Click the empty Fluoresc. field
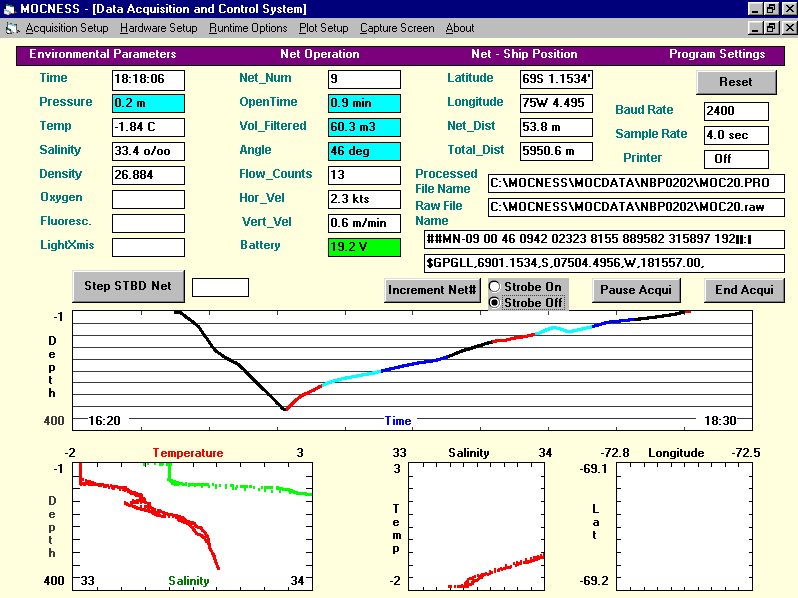 pos(148,223)
